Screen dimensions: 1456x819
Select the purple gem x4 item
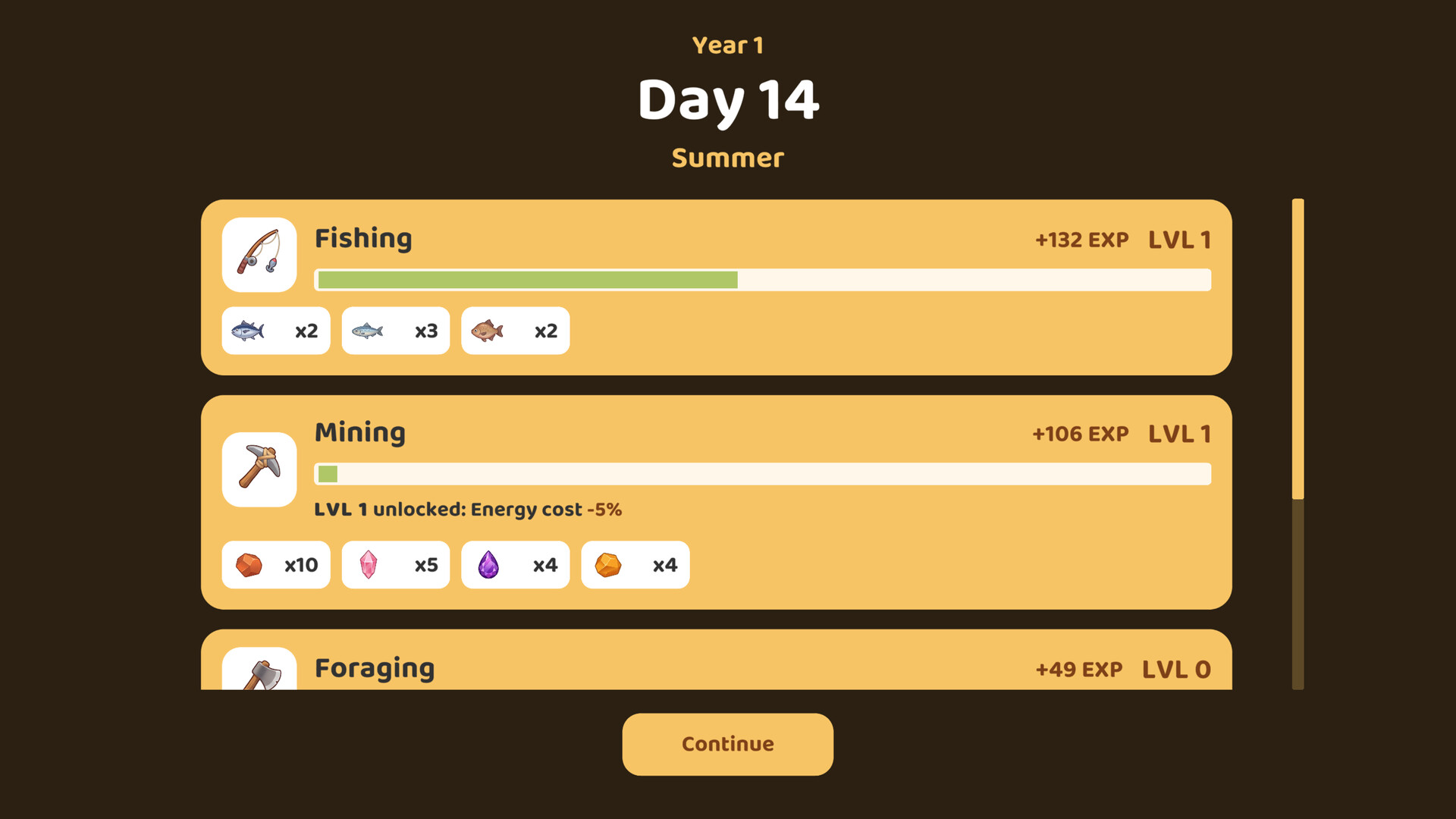516,565
